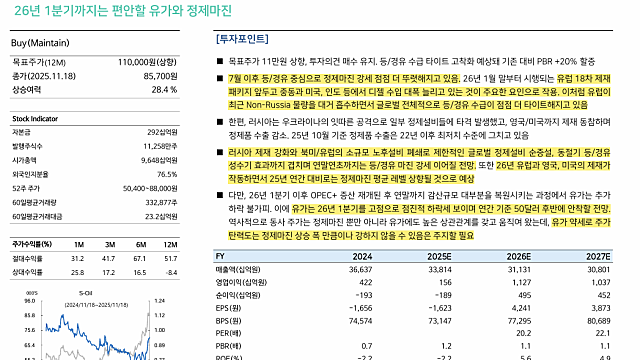Image resolution: width=640 pixels, height=360 pixels.
Task: Click 2027E BPS value '80,689'
Action: (599, 321)
